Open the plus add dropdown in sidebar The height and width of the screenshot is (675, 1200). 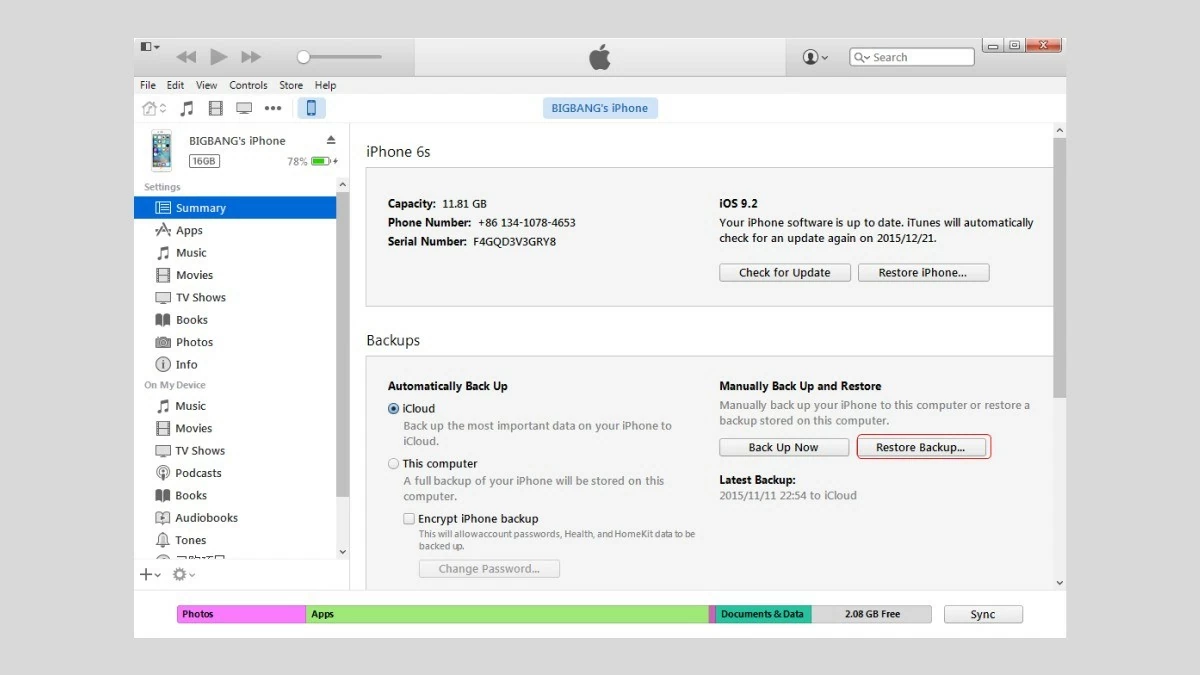click(x=150, y=574)
